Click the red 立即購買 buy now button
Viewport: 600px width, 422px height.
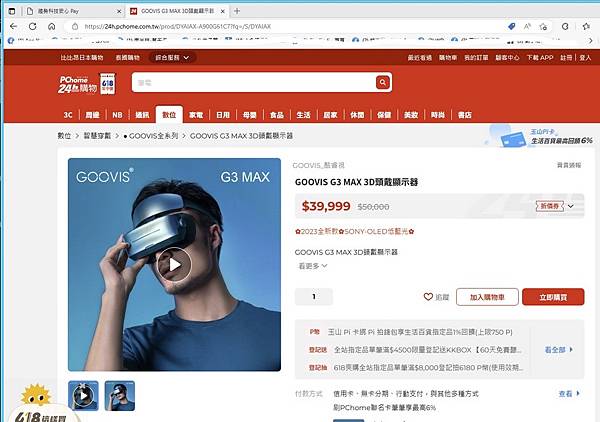(553, 297)
